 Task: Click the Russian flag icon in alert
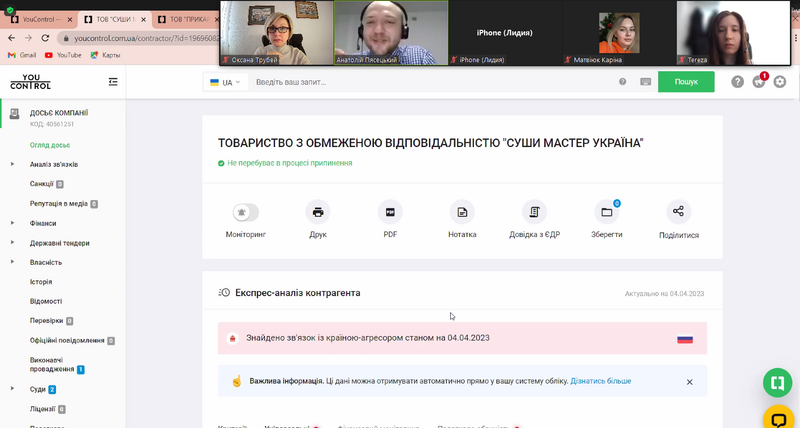click(x=685, y=339)
